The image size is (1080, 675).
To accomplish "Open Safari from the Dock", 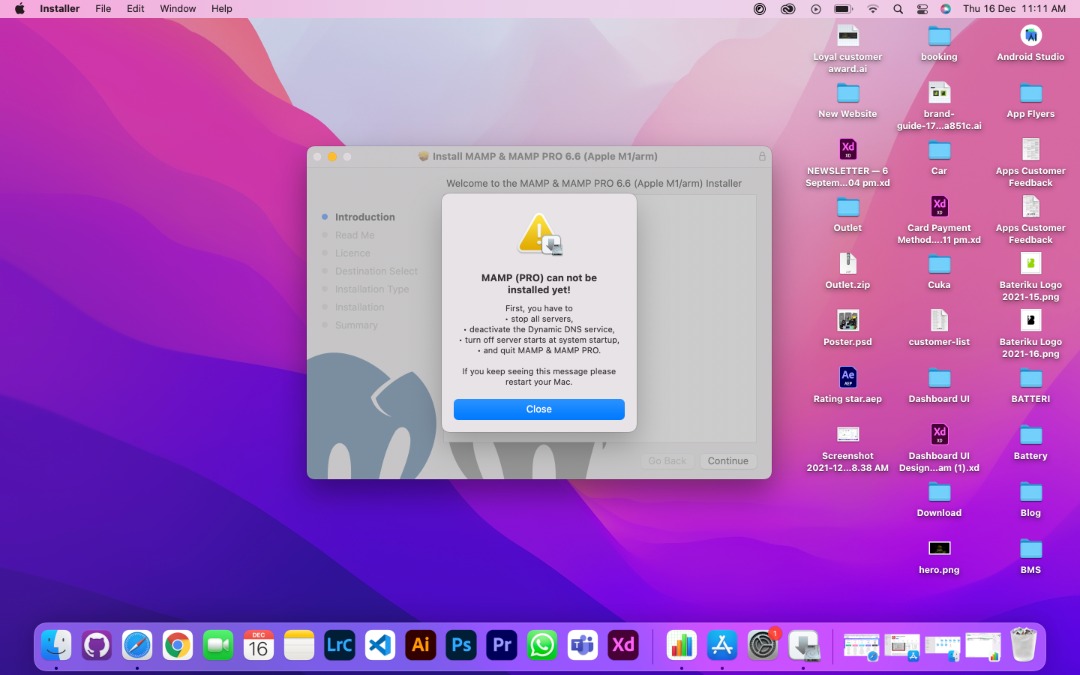I will (137, 645).
